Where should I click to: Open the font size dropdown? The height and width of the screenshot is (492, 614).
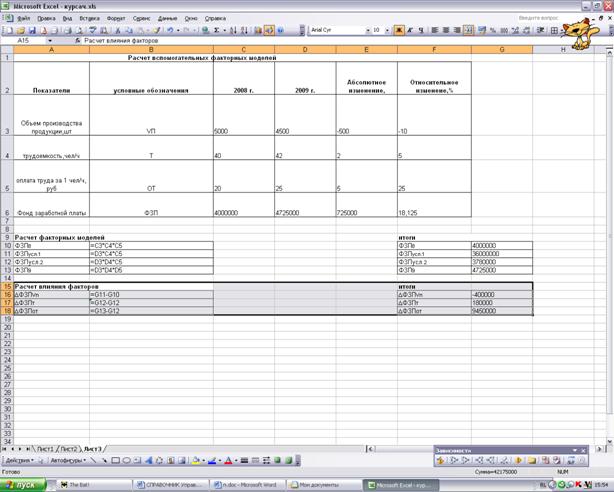(388, 30)
